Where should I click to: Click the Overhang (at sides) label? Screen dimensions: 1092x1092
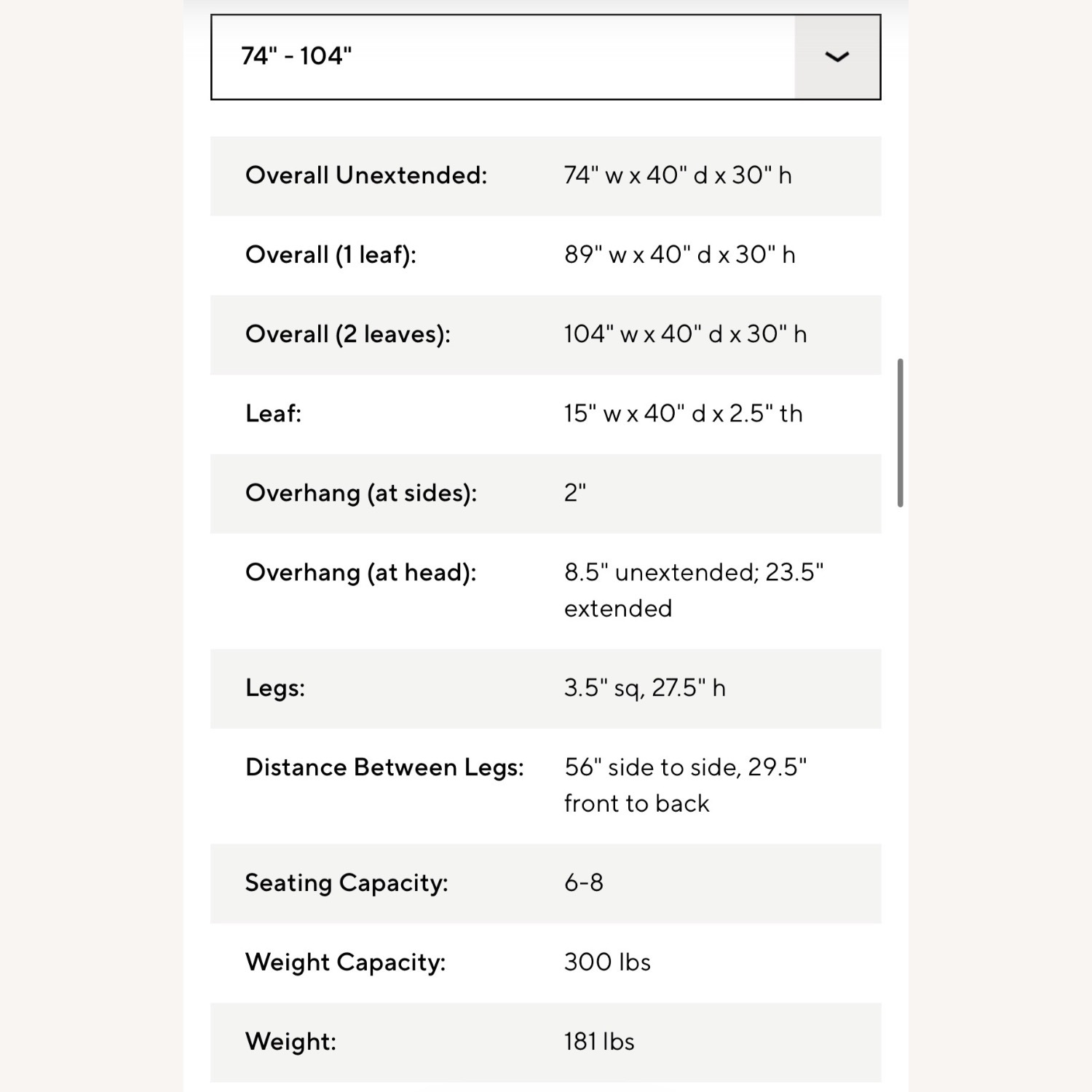(x=361, y=494)
